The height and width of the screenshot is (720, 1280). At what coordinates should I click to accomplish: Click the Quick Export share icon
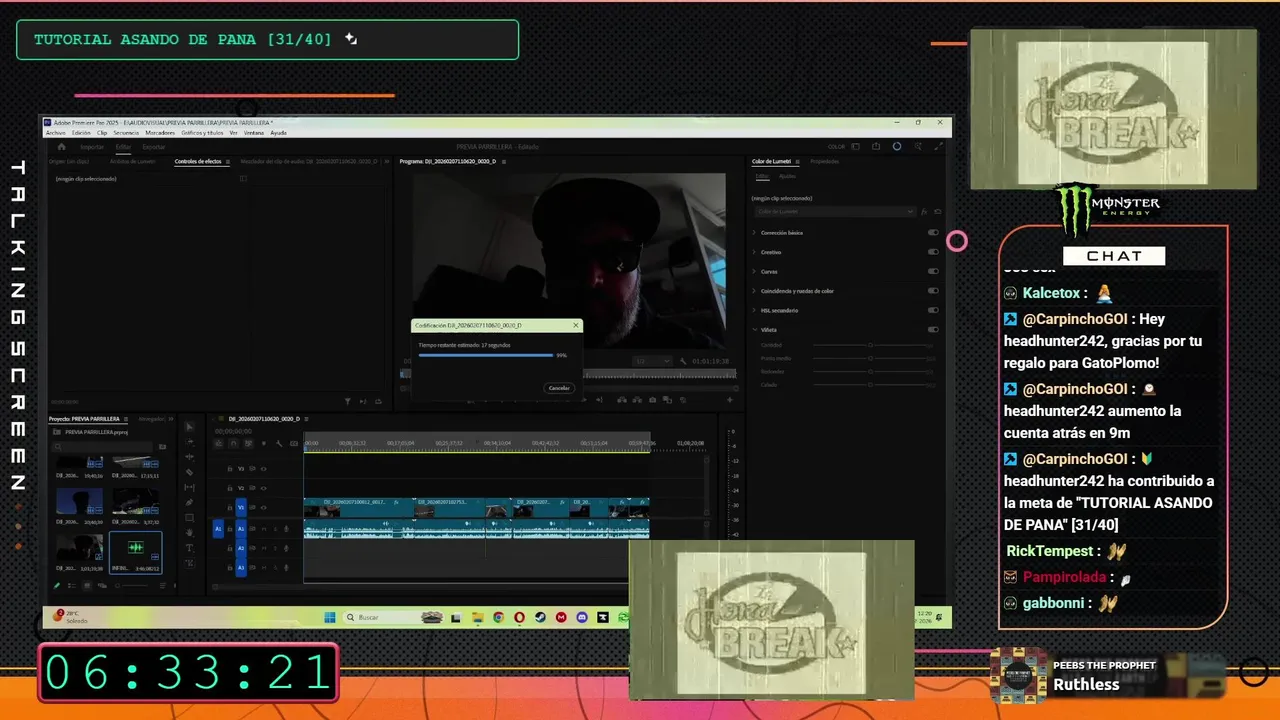(x=876, y=146)
